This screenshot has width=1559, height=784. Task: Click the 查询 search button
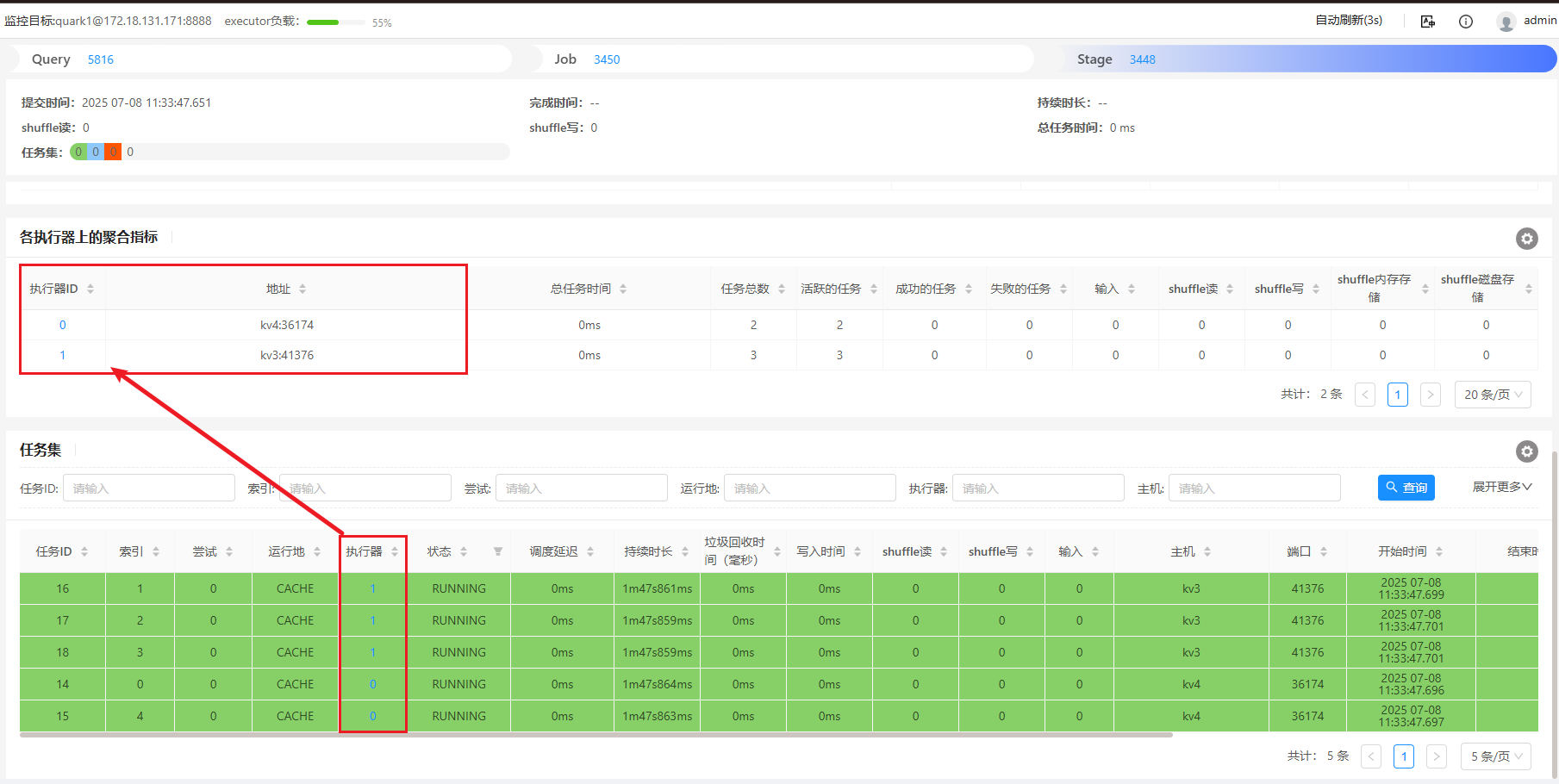point(1406,488)
